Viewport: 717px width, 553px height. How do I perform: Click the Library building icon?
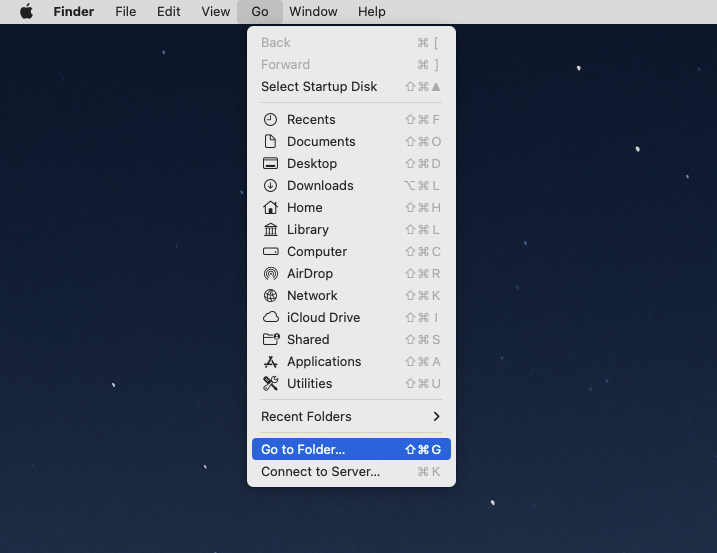pos(270,229)
